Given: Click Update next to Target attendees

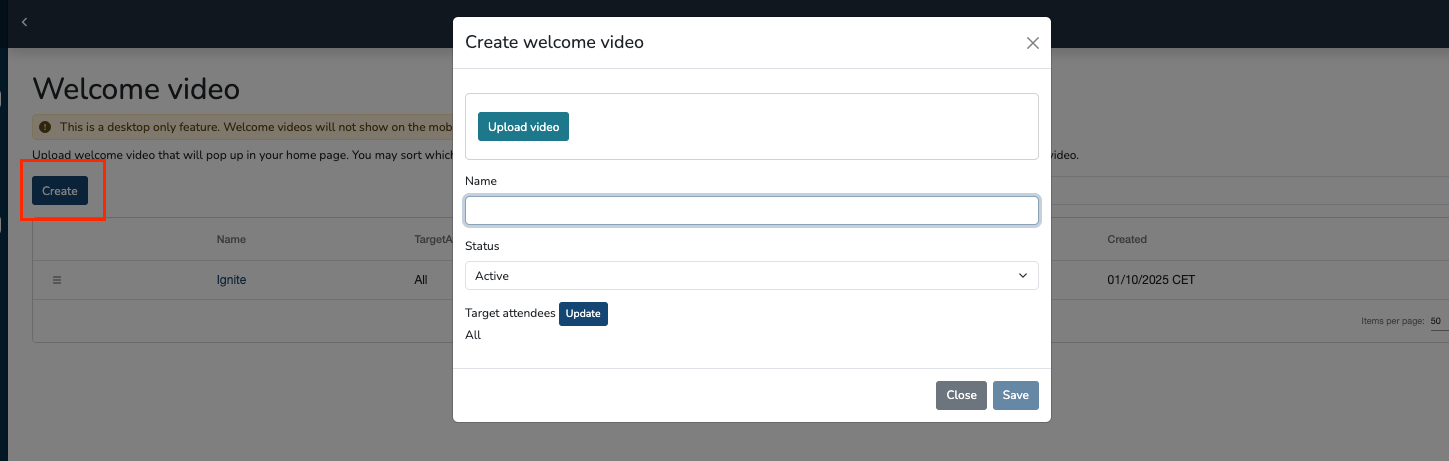Looking at the screenshot, I should [583, 313].
